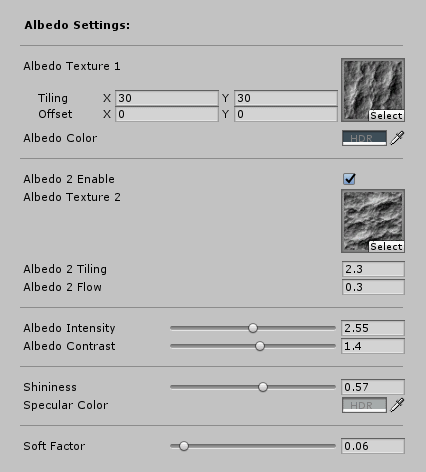Click Select on Albedo Texture 1 thumbnail
The width and height of the screenshot is (426, 472).
pyautogui.click(x=386, y=115)
